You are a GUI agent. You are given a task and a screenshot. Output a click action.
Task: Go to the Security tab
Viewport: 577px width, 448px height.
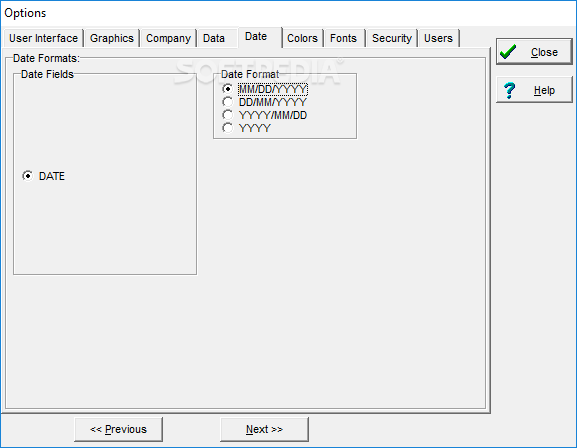pos(392,38)
